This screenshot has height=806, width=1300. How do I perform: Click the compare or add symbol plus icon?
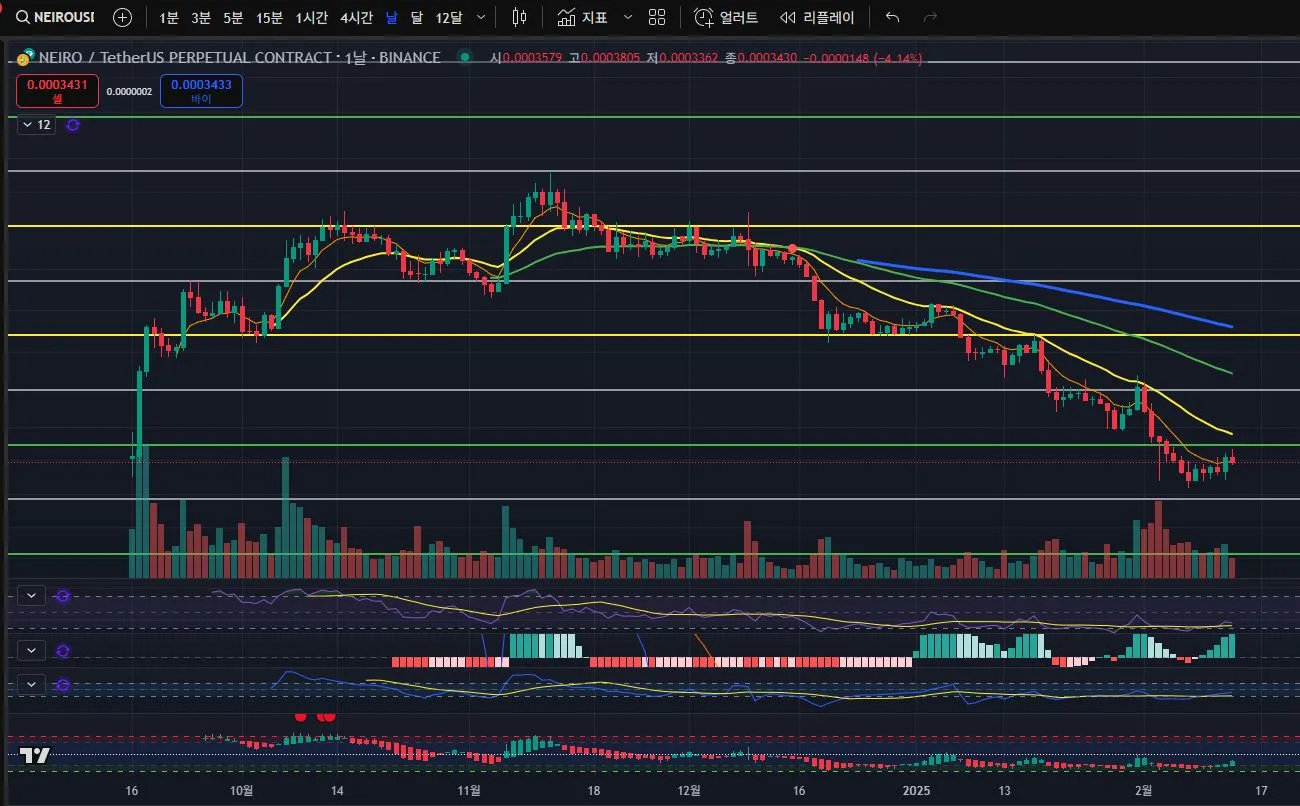click(x=122, y=17)
